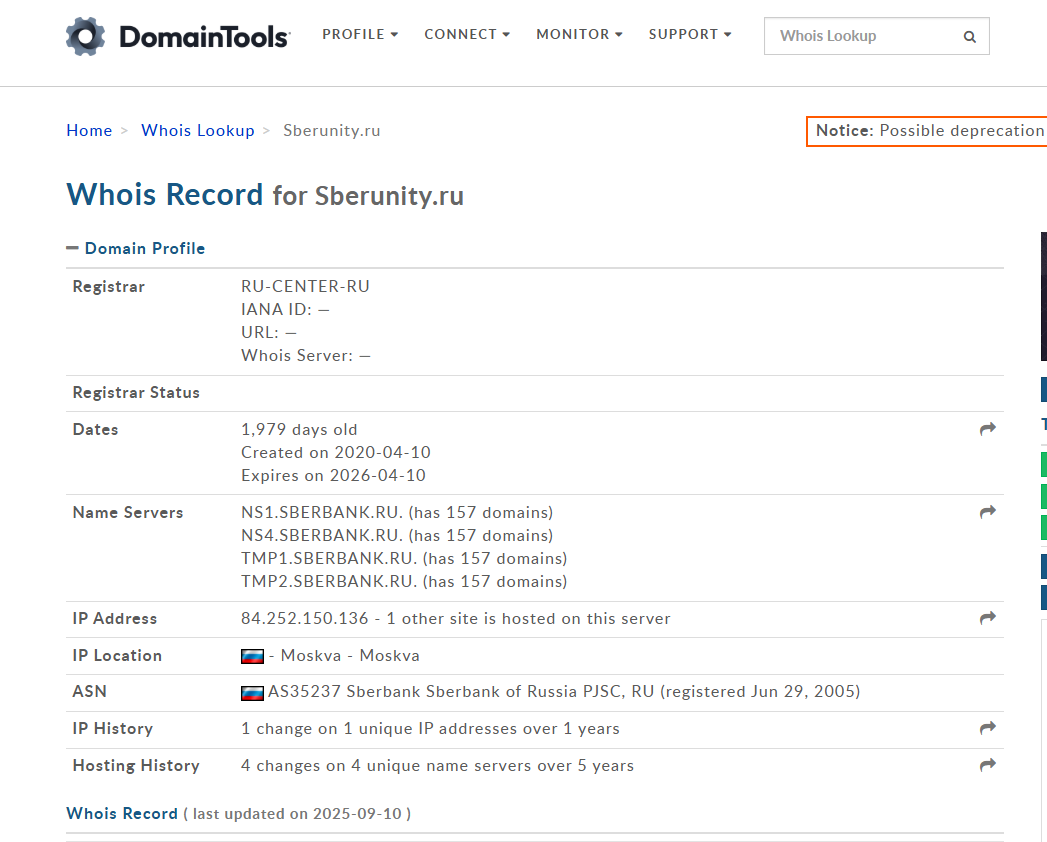Click the share arrow in Hosting History row
This screenshot has height=842, width=1047.
coord(988,765)
